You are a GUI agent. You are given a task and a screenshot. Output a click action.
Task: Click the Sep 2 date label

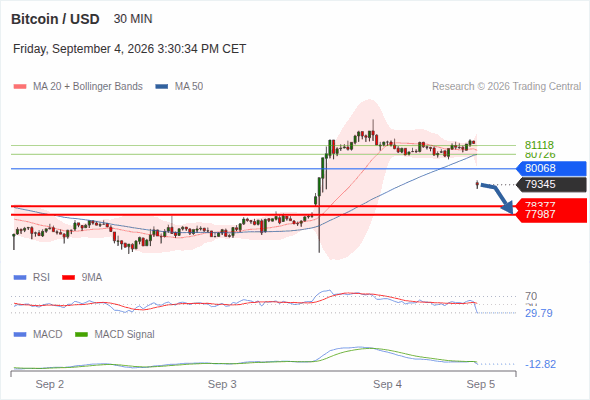pos(50,384)
